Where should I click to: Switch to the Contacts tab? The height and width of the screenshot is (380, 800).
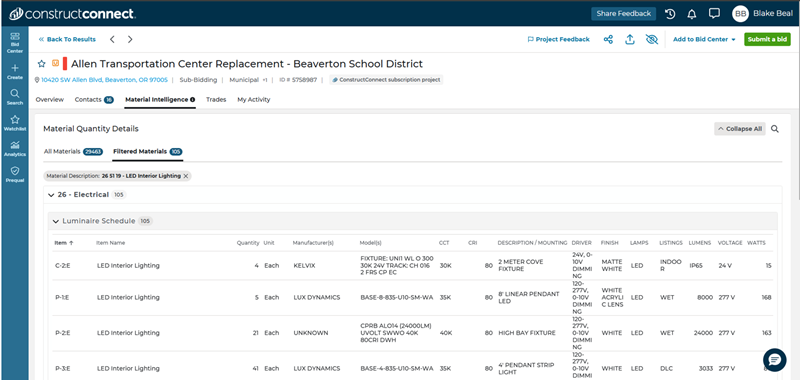[x=94, y=99]
